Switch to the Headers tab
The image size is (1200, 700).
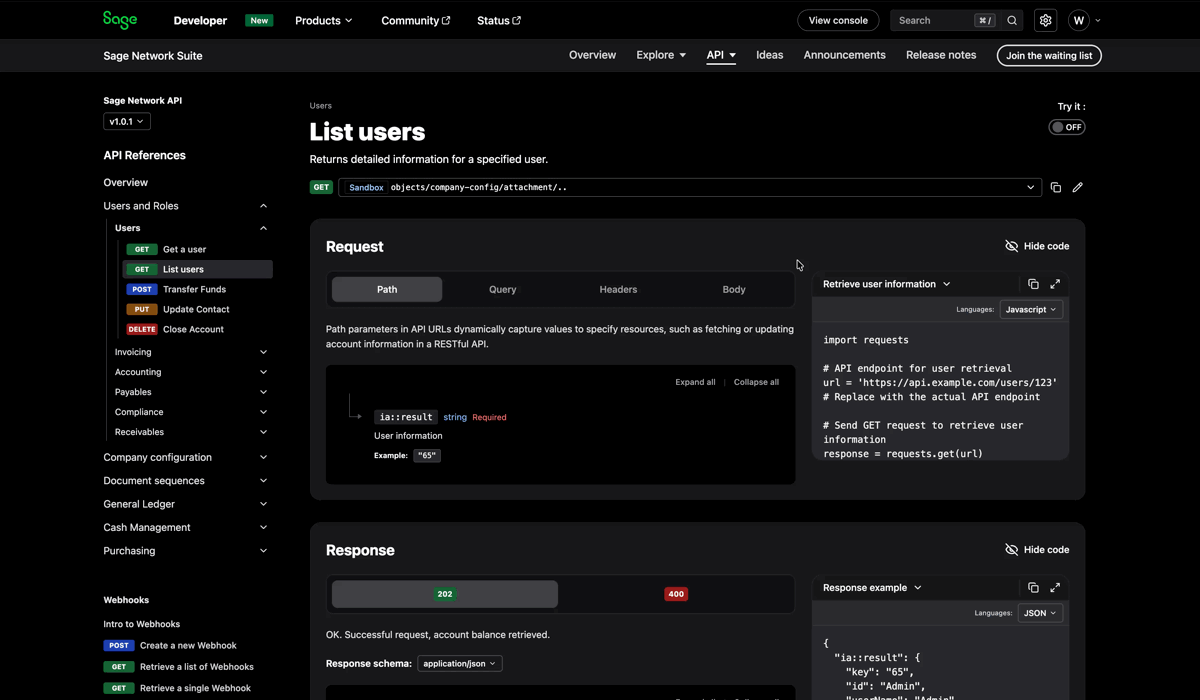[x=618, y=289]
